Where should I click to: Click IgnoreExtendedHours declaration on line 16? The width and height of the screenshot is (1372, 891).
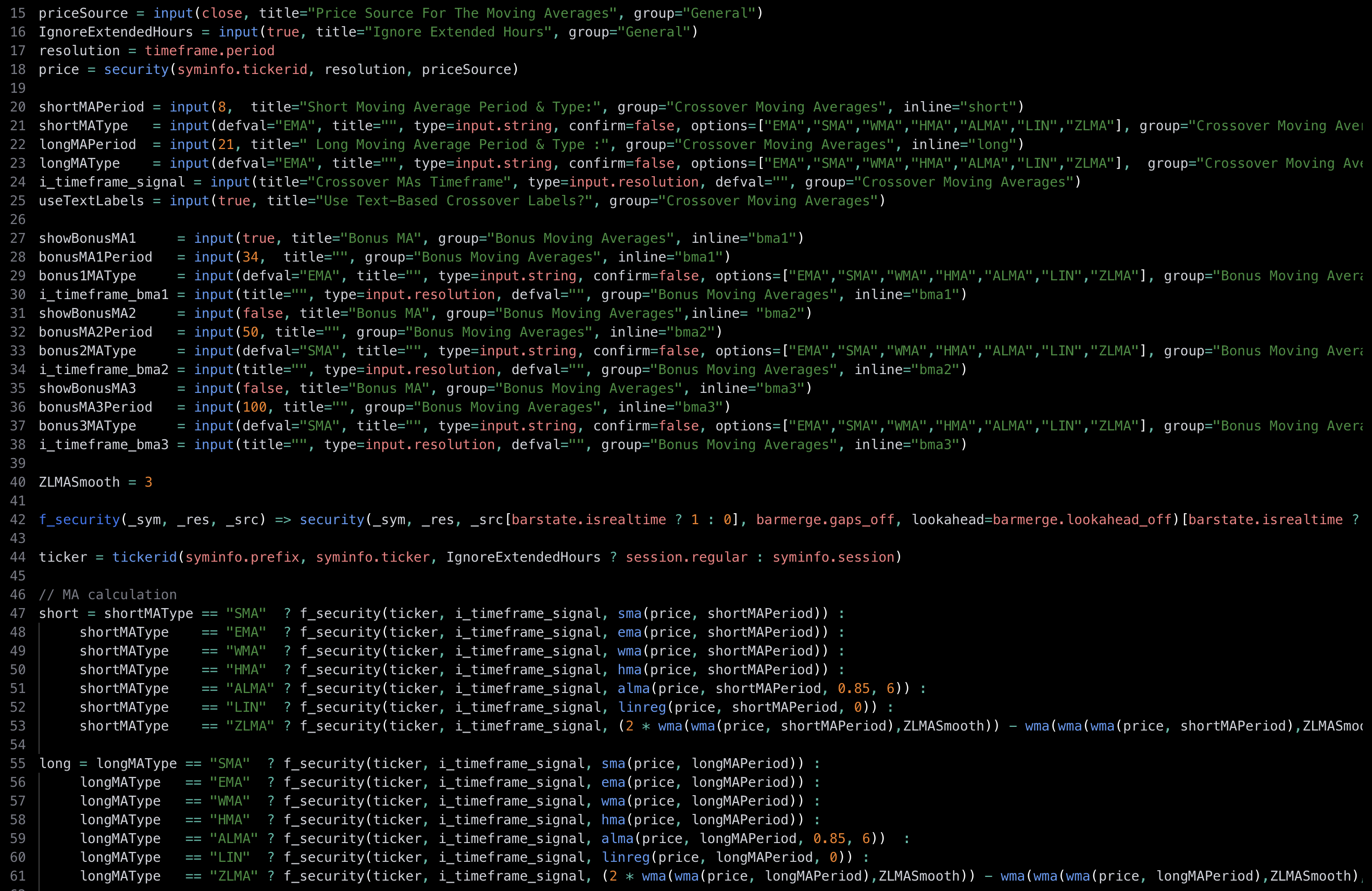point(116,32)
